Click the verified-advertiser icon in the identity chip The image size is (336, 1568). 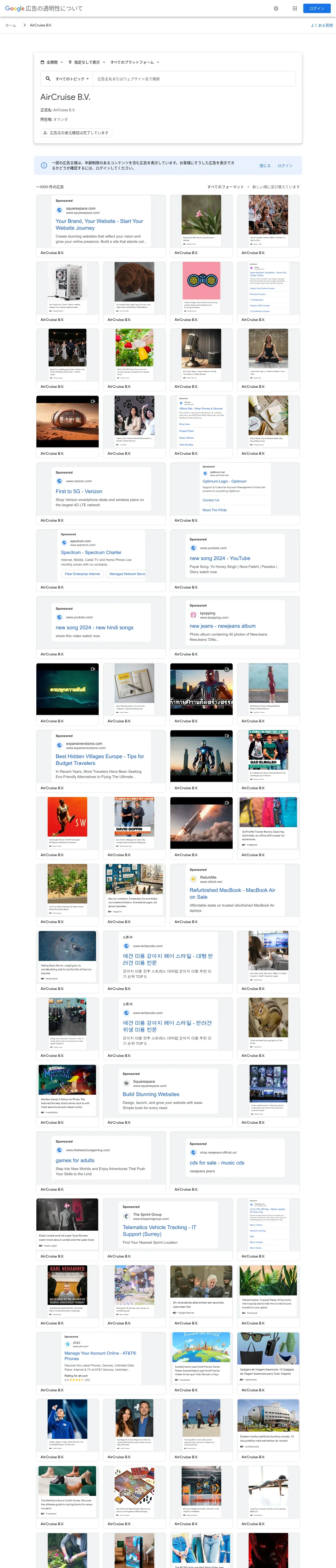(x=46, y=133)
